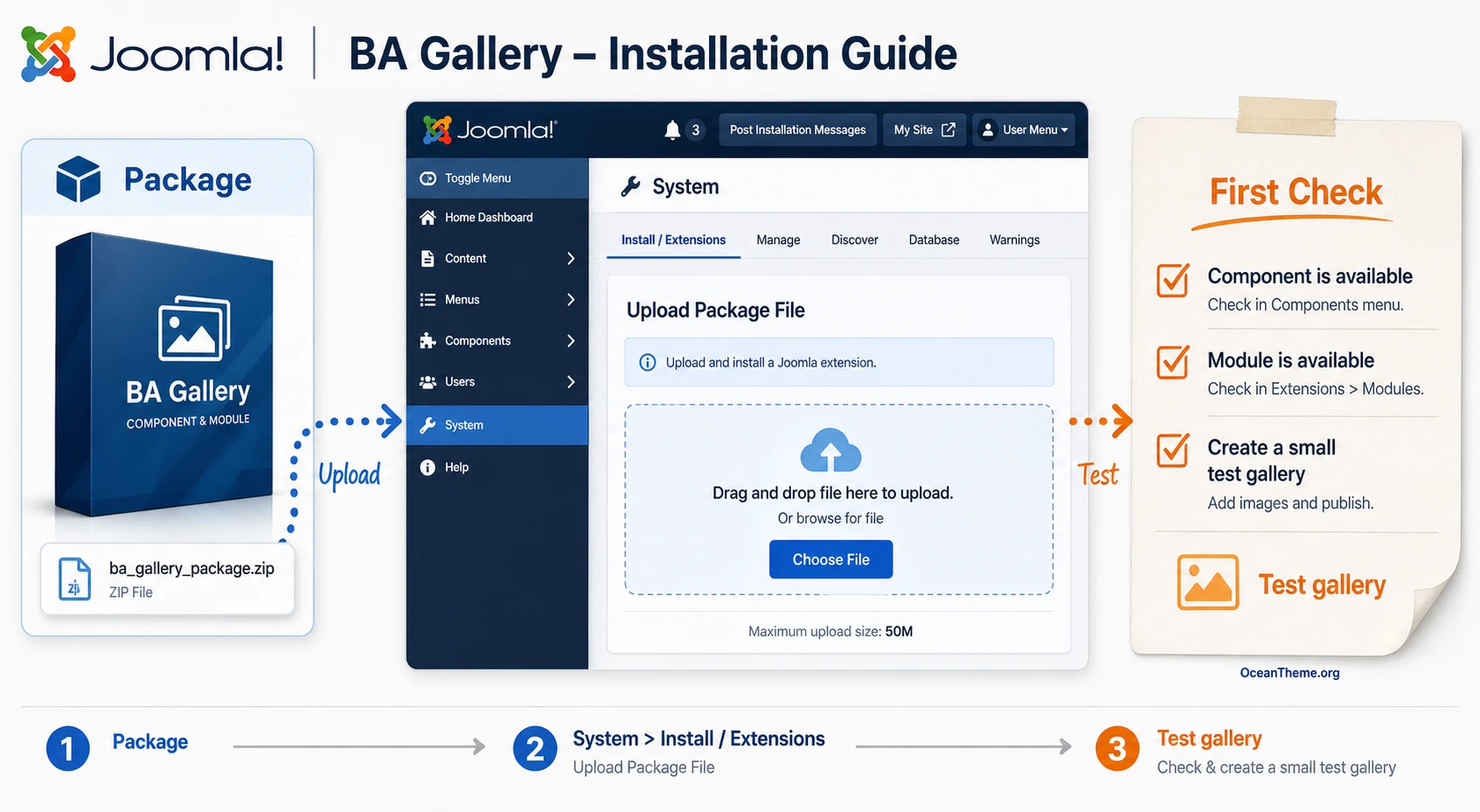Toggle the Create a small test gallery checkbox

(1173, 449)
